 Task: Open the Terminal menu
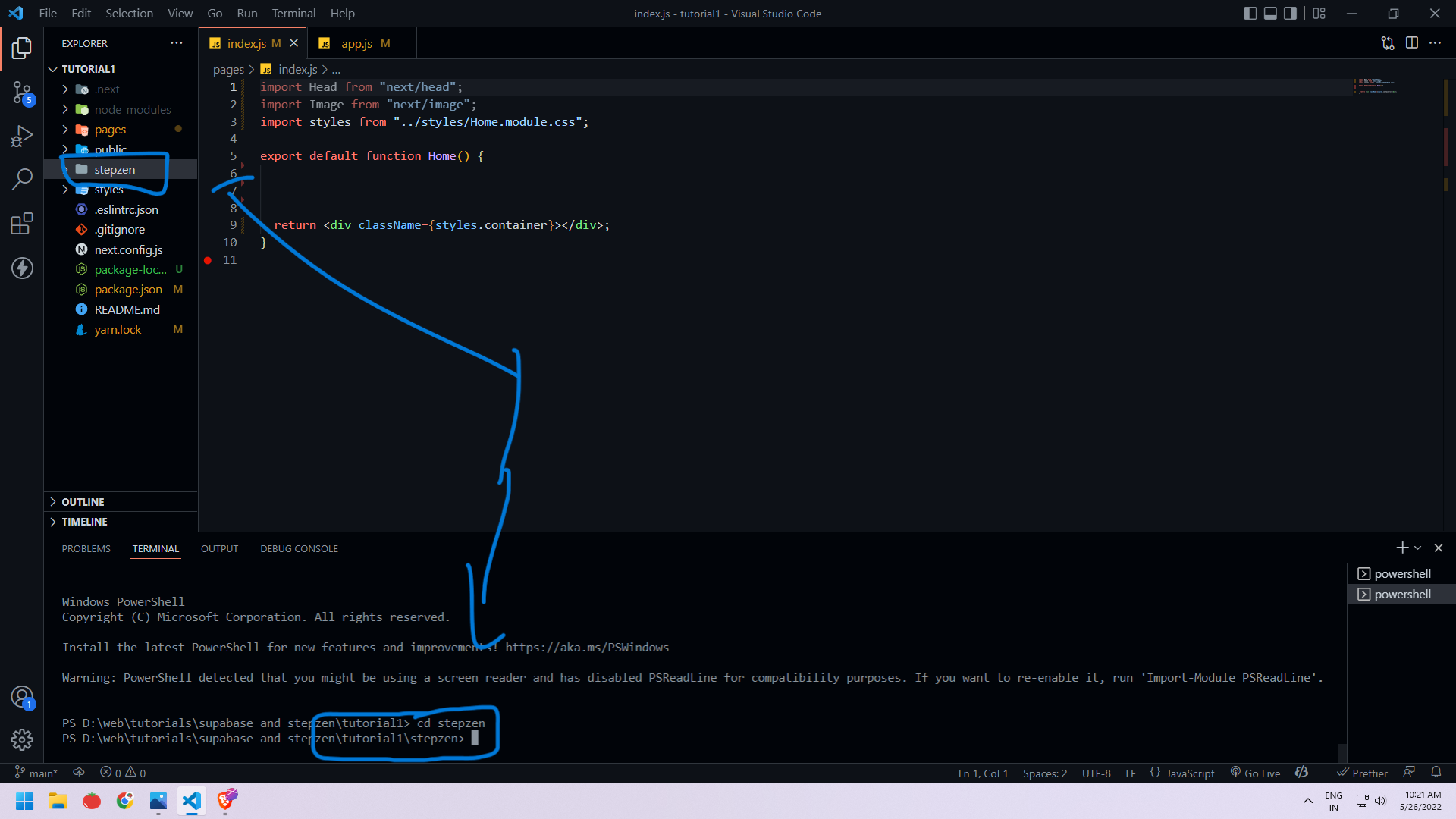pyautogui.click(x=293, y=14)
